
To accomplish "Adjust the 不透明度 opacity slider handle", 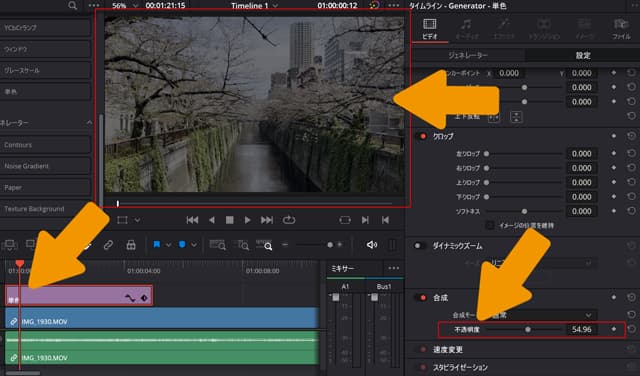I will coord(528,329).
